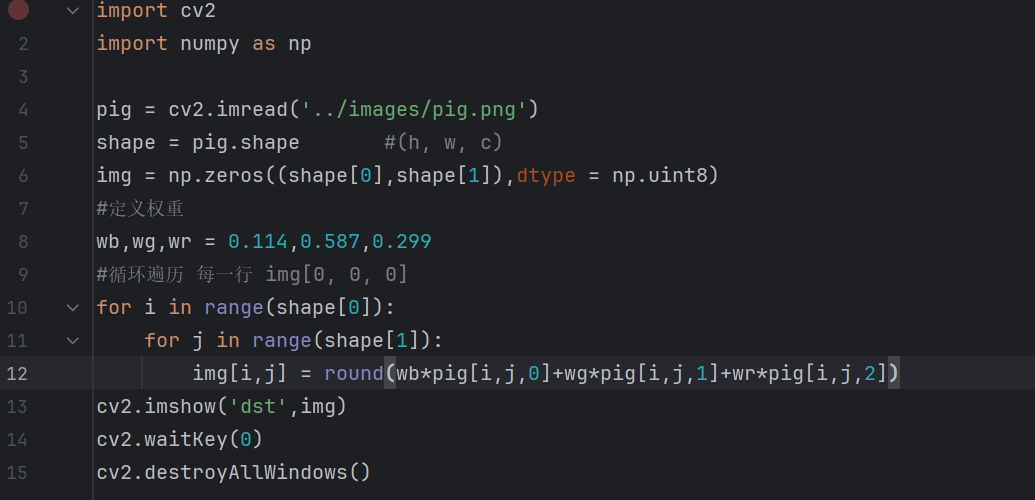Click 'wb,wg,wr' variable names

point(144,242)
